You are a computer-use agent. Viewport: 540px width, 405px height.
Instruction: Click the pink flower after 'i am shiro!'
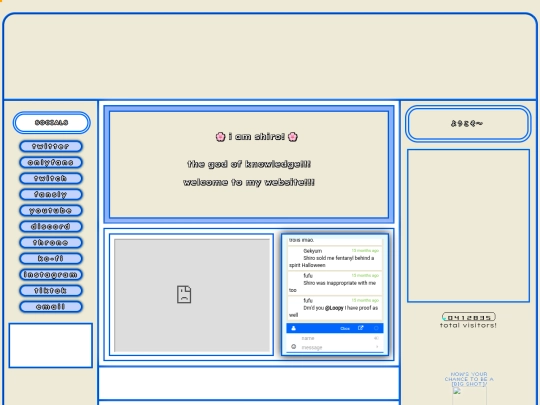pyautogui.click(x=293, y=137)
